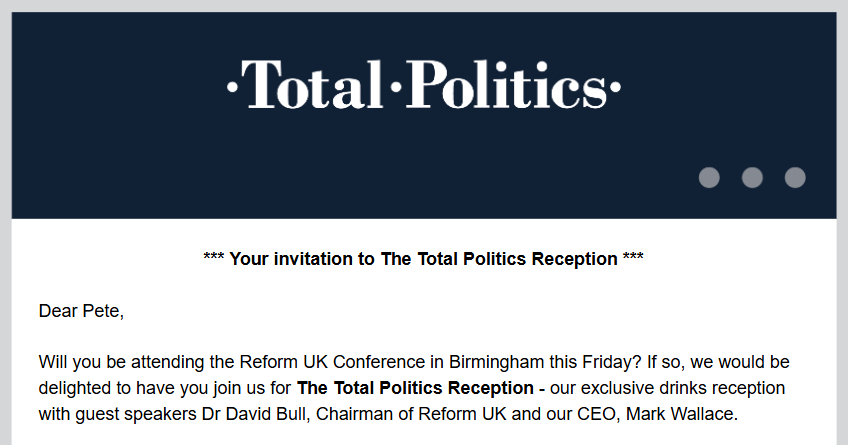Click the middle gray circle icon in the header
Image resolution: width=848 pixels, height=445 pixels.
[x=752, y=178]
